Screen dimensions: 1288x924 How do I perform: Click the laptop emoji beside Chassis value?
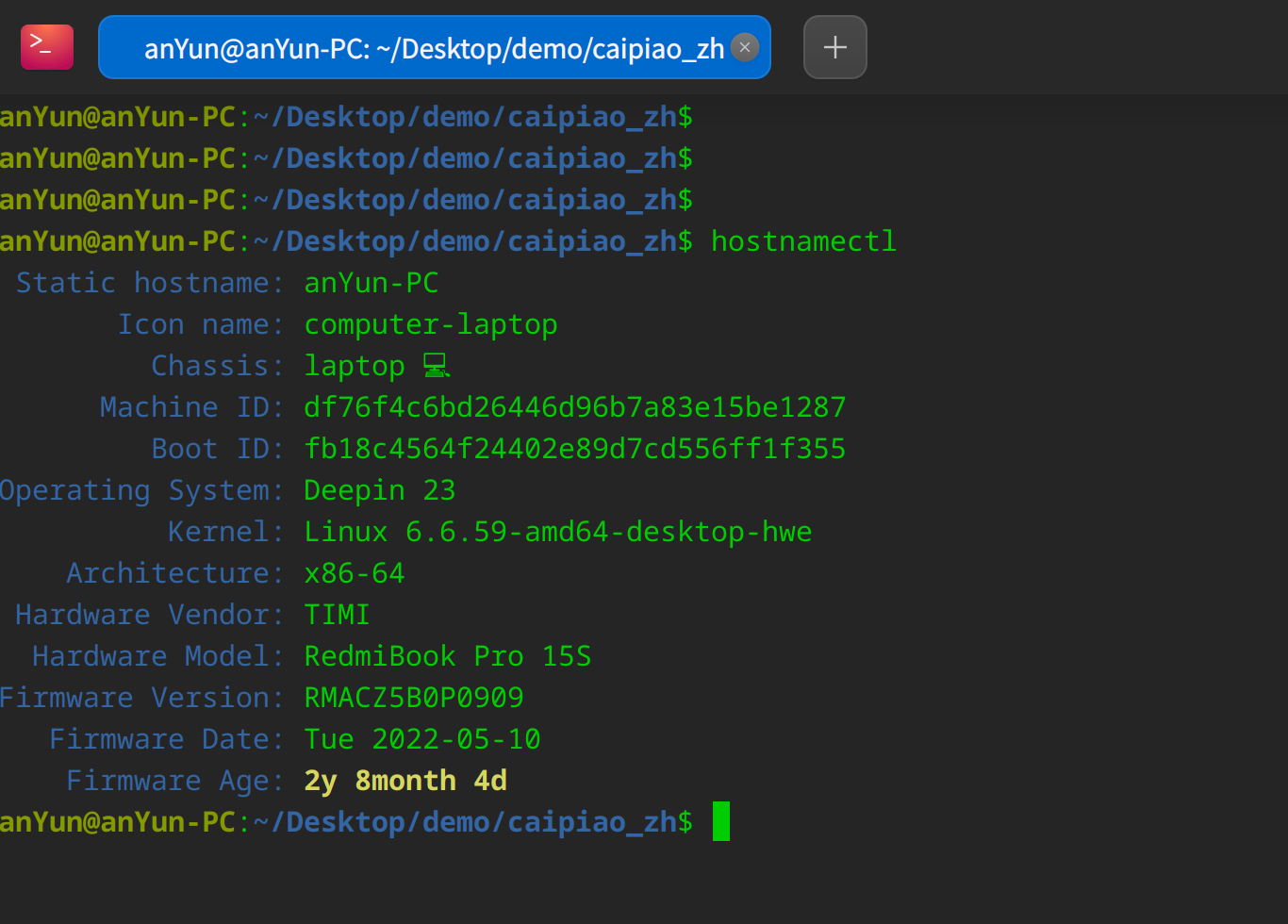(436, 366)
